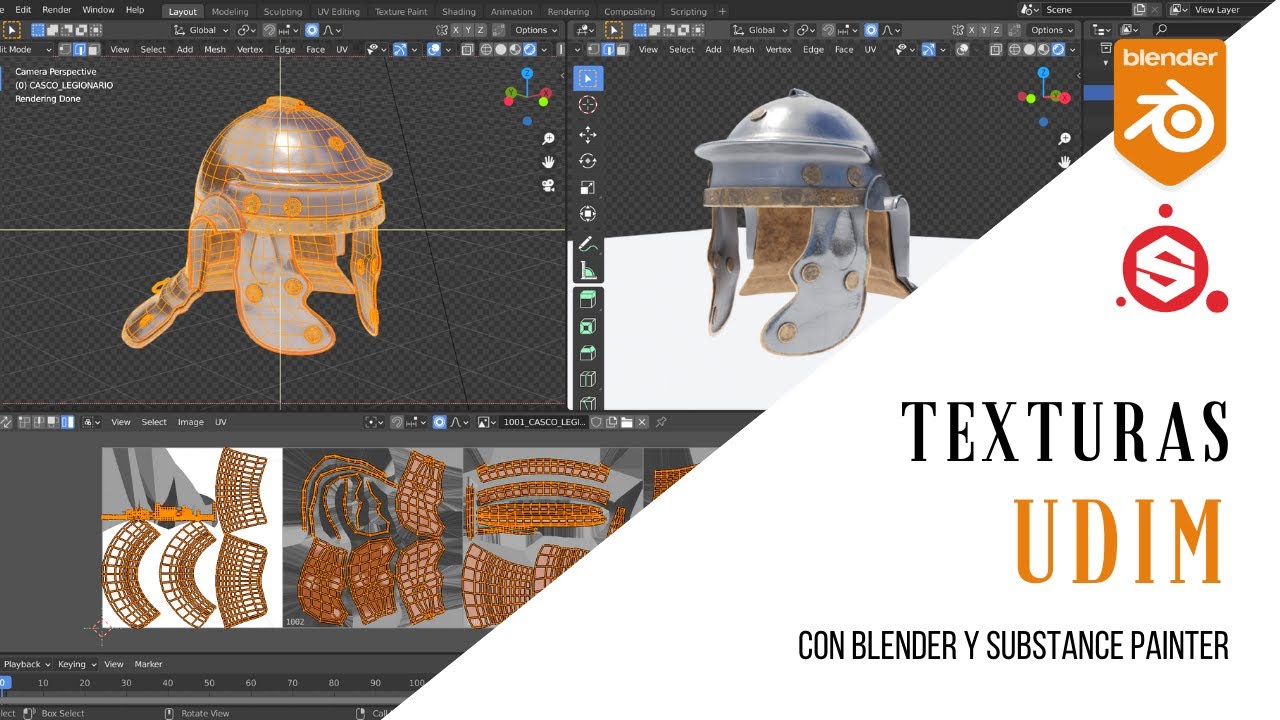Open image file folder icon in UV editor
This screenshot has width=1280, height=720.
(x=627, y=422)
